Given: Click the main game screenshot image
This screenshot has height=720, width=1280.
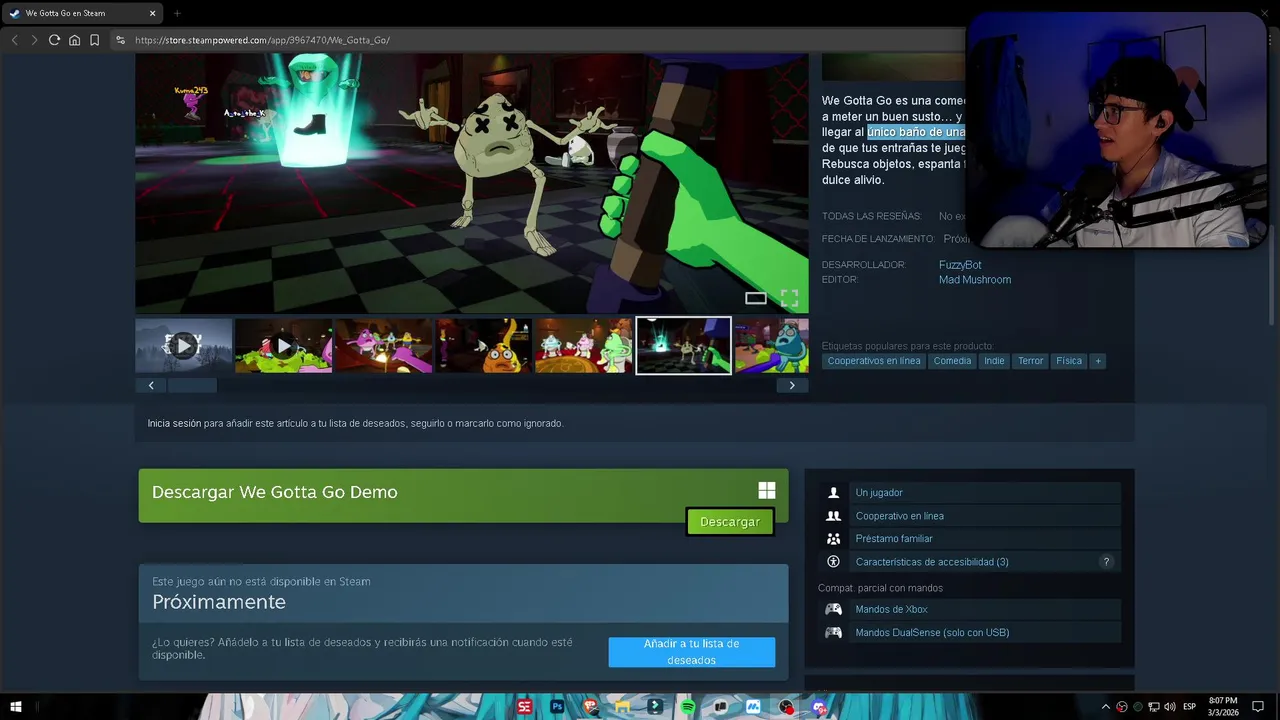Looking at the screenshot, I should [x=472, y=183].
